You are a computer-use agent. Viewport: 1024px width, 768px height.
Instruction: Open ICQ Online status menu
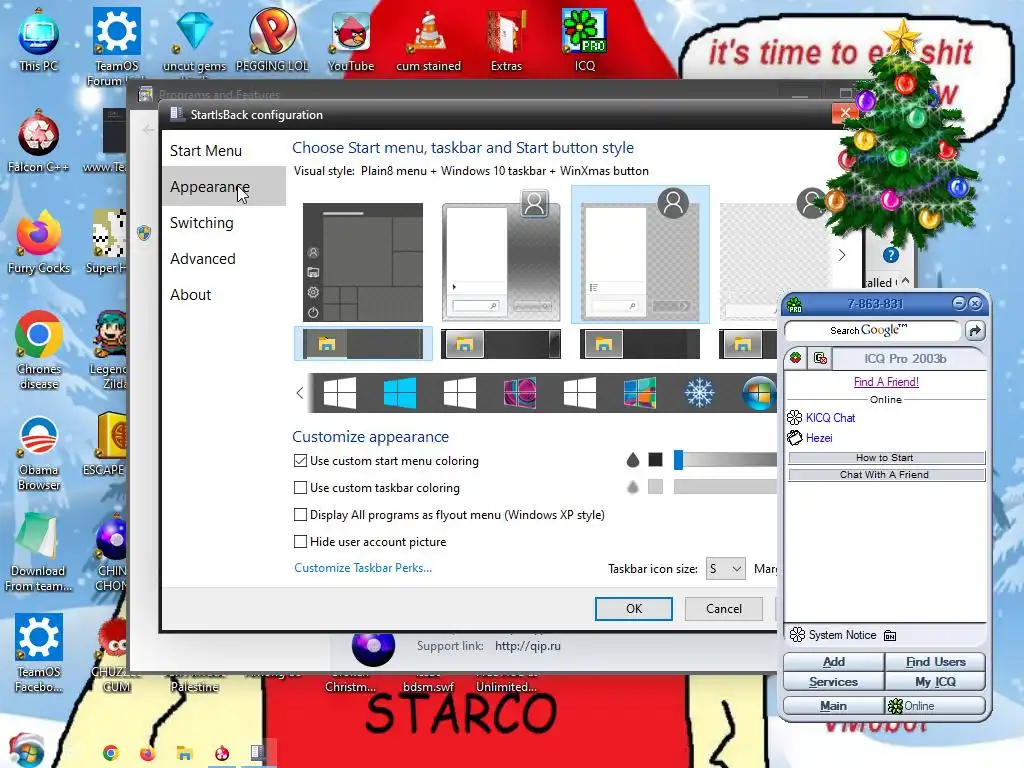click(935, 706)
